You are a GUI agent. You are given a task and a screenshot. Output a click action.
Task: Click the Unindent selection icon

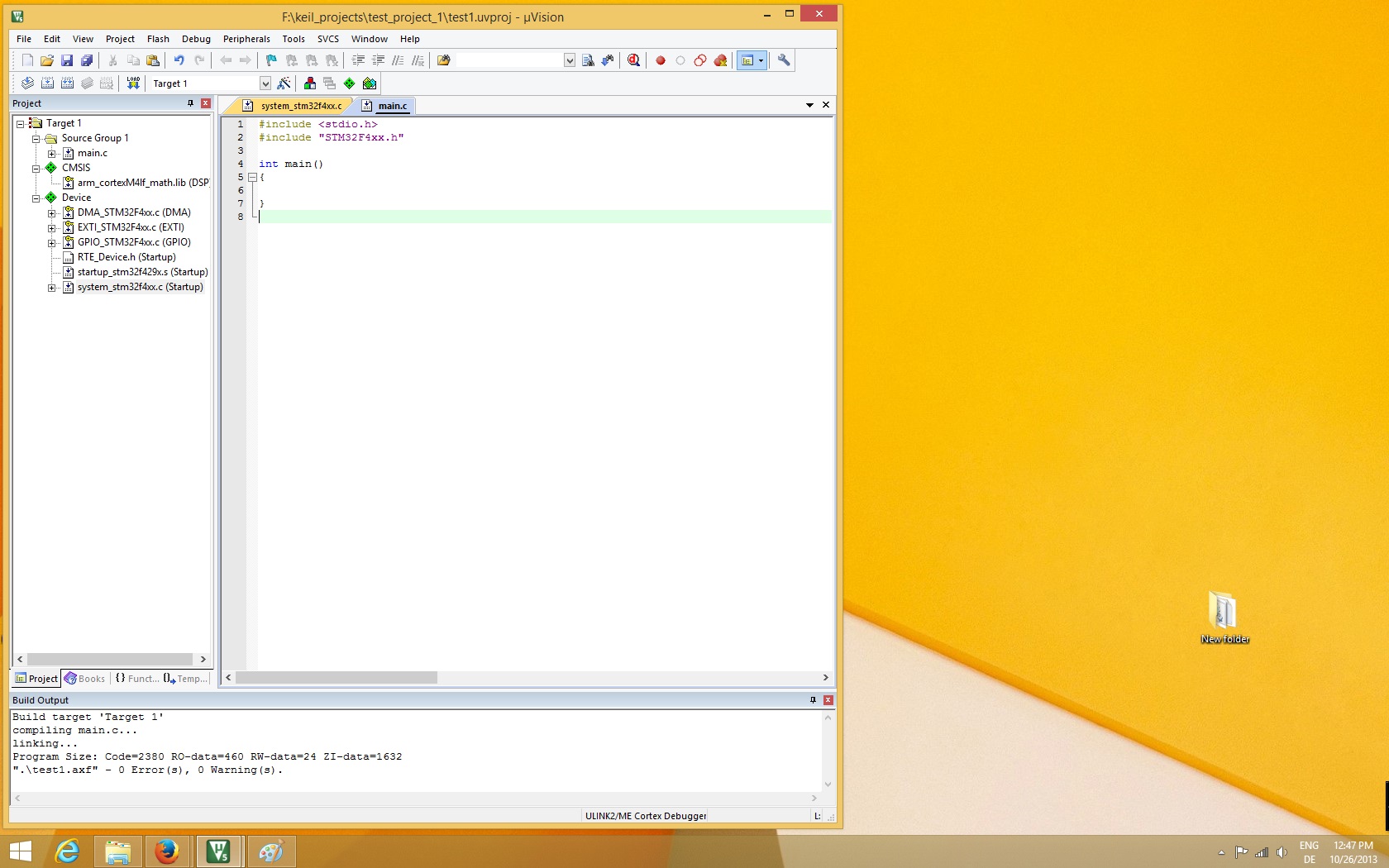[378, 60]
